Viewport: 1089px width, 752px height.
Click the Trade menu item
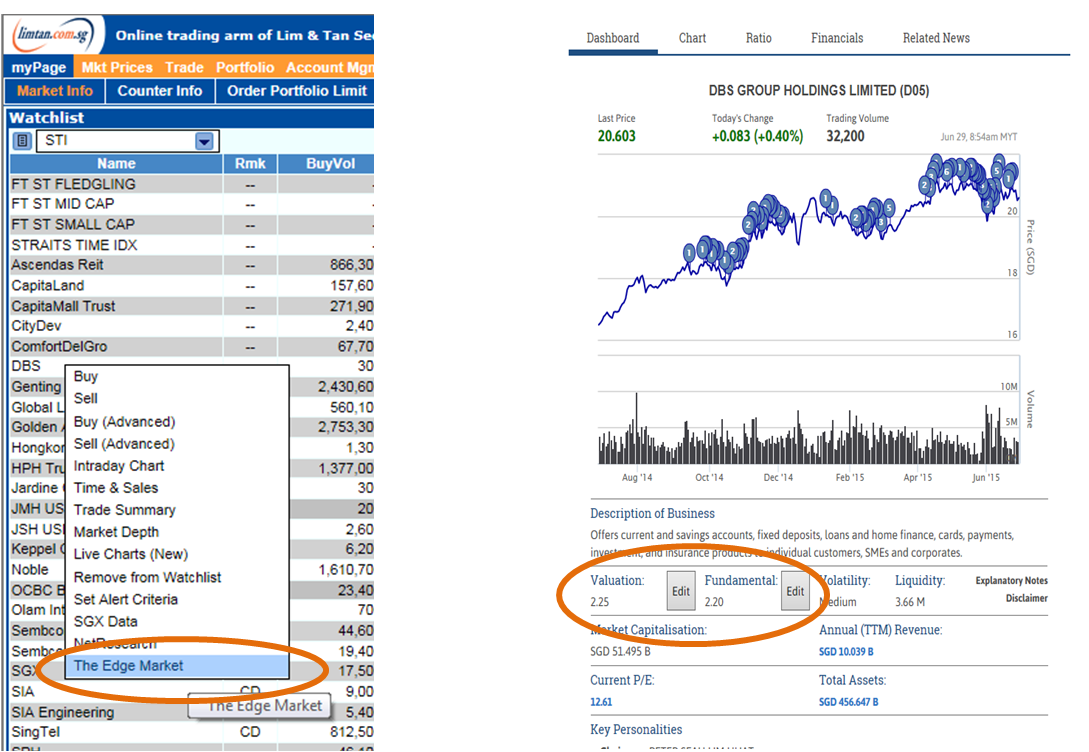point(184,67)
